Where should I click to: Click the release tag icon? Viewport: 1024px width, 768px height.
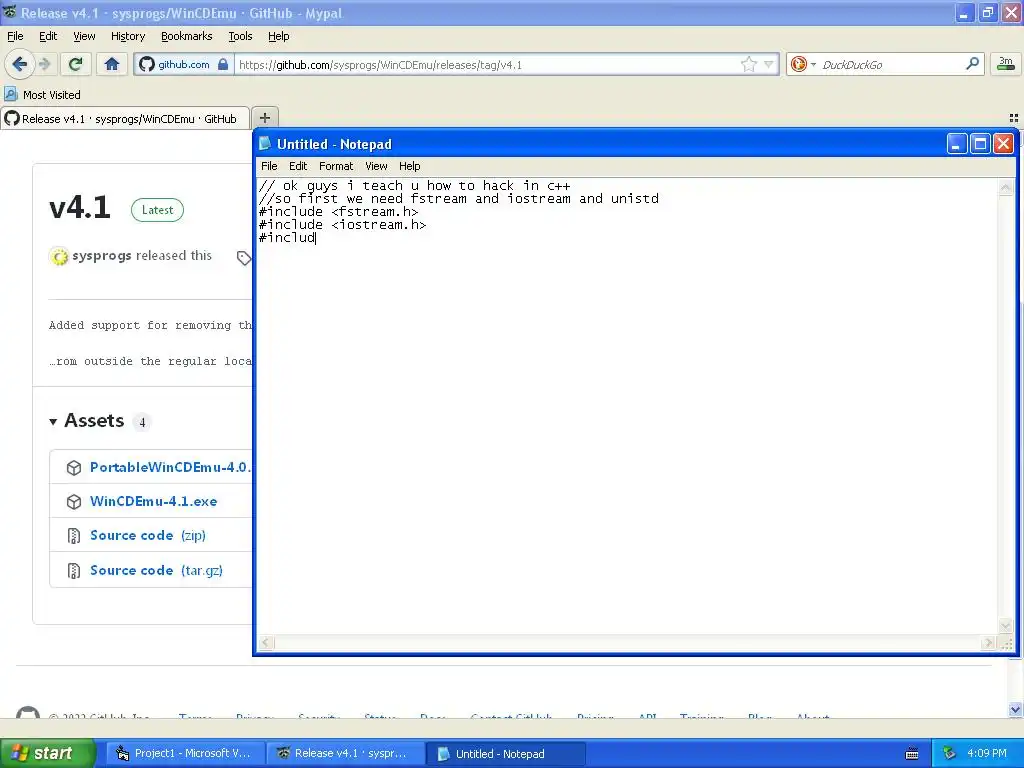244,258
